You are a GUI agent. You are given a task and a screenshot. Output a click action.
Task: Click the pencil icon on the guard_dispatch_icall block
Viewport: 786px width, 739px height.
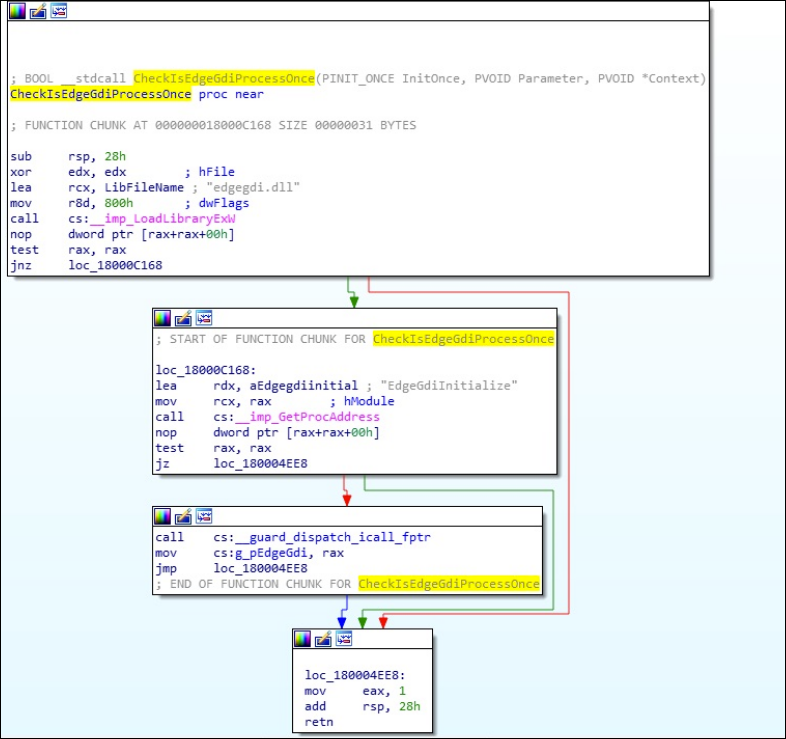[x=183, y=516]
